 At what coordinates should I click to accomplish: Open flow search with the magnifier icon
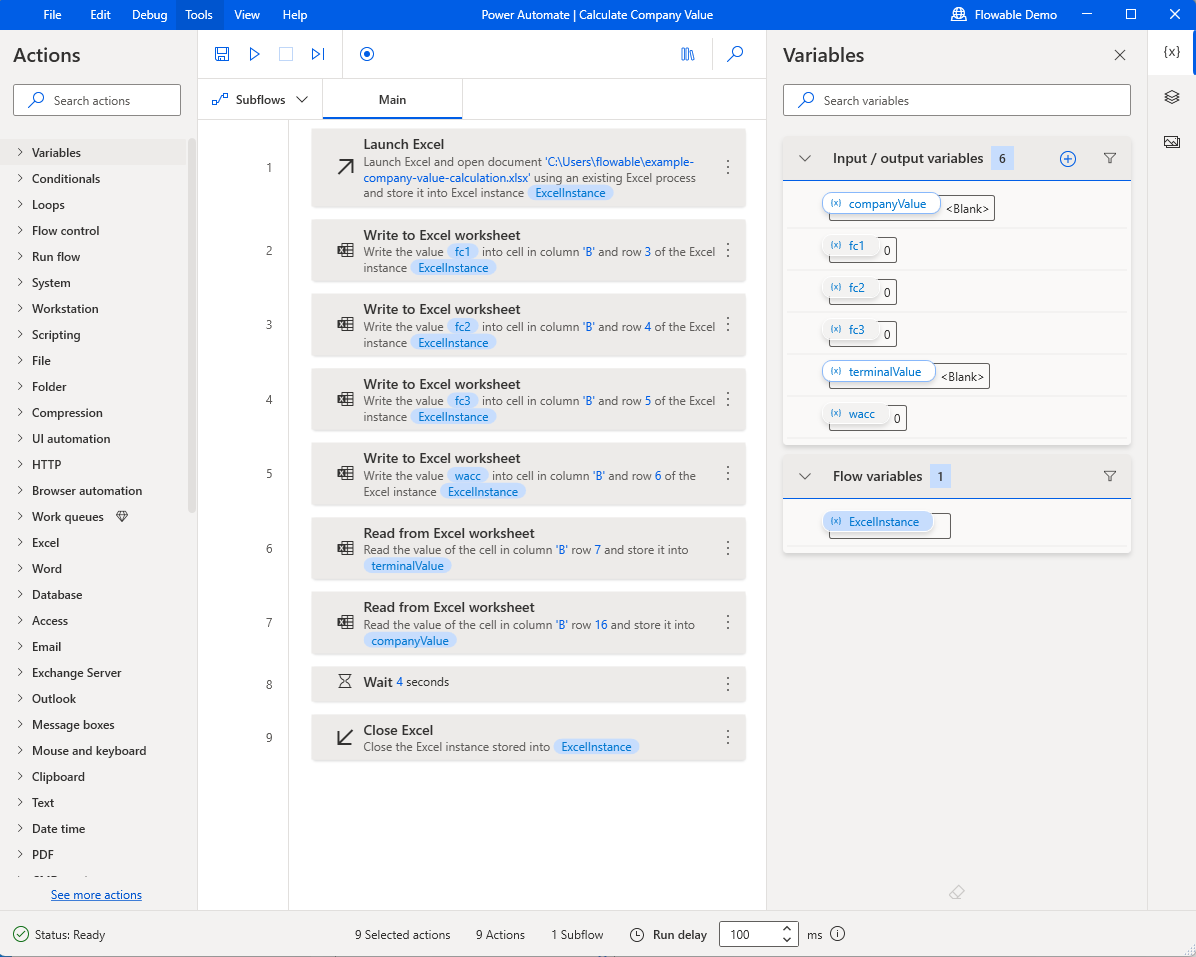click(735, 54)
